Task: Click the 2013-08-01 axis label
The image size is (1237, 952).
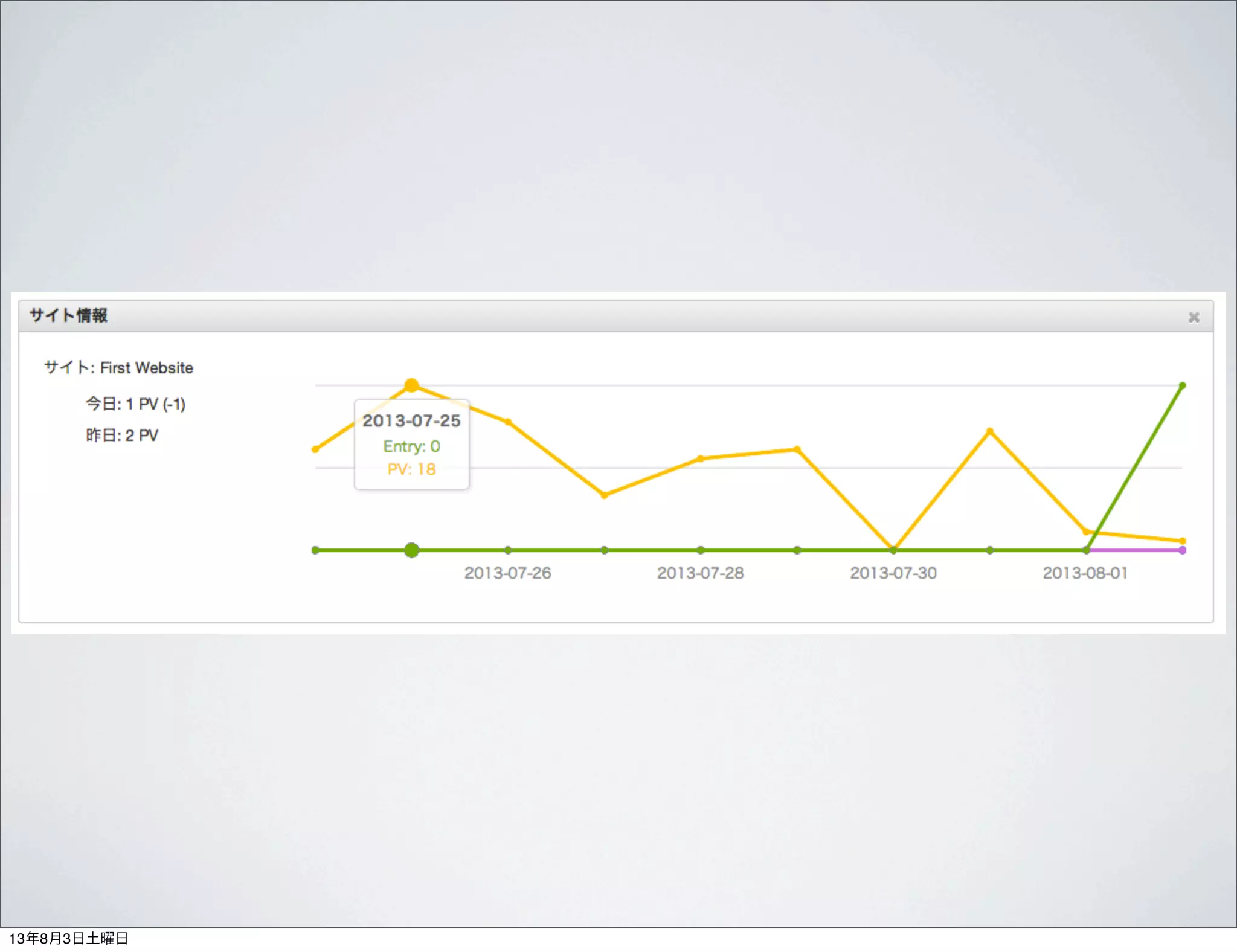Action: click(1085, 573)
